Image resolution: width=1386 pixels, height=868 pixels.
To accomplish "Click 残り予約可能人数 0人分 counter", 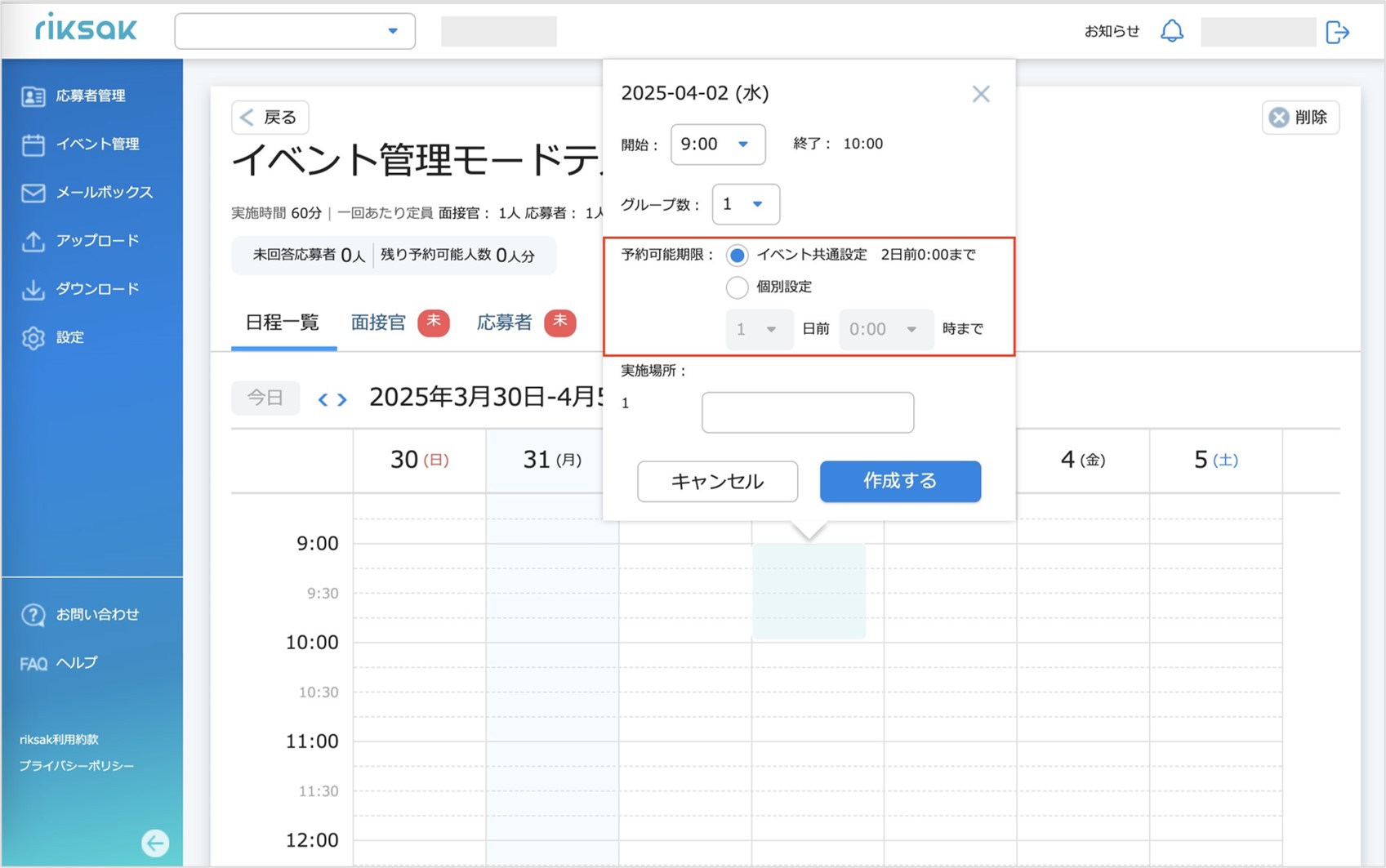I will click(457, 256).
